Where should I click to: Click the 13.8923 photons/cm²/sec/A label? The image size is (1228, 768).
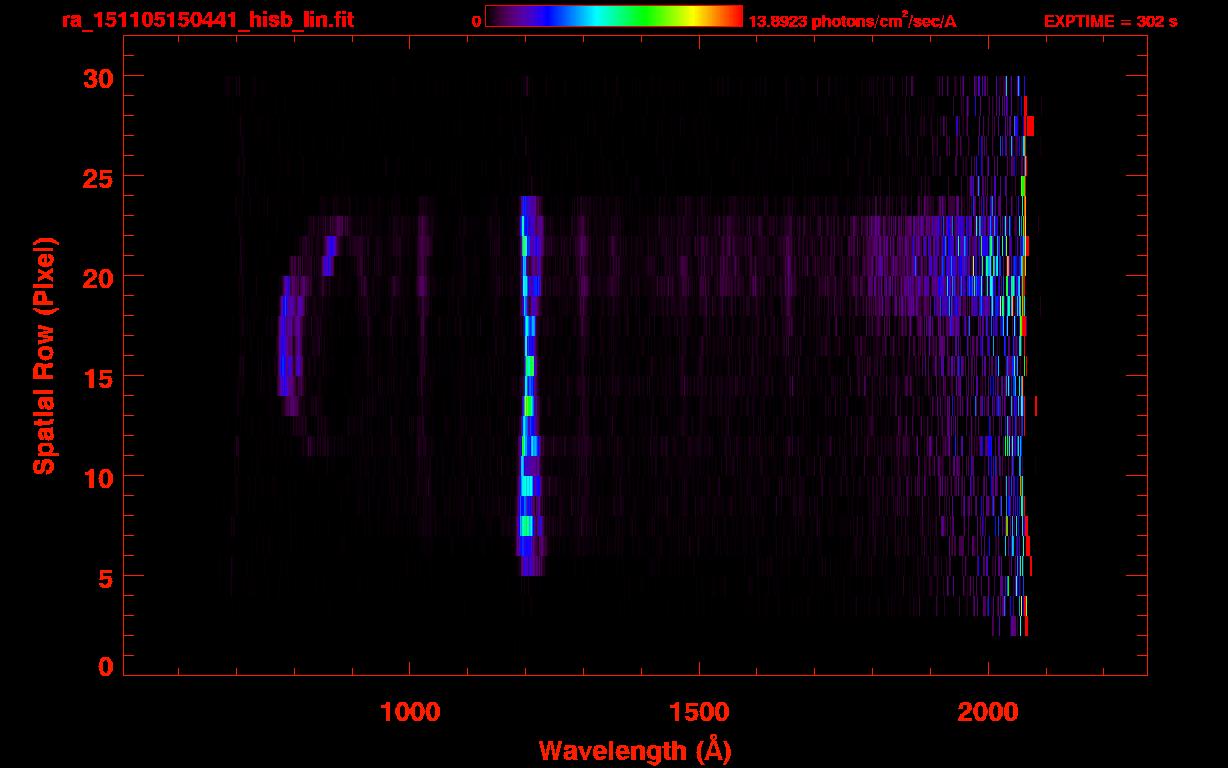pos(853,20)
